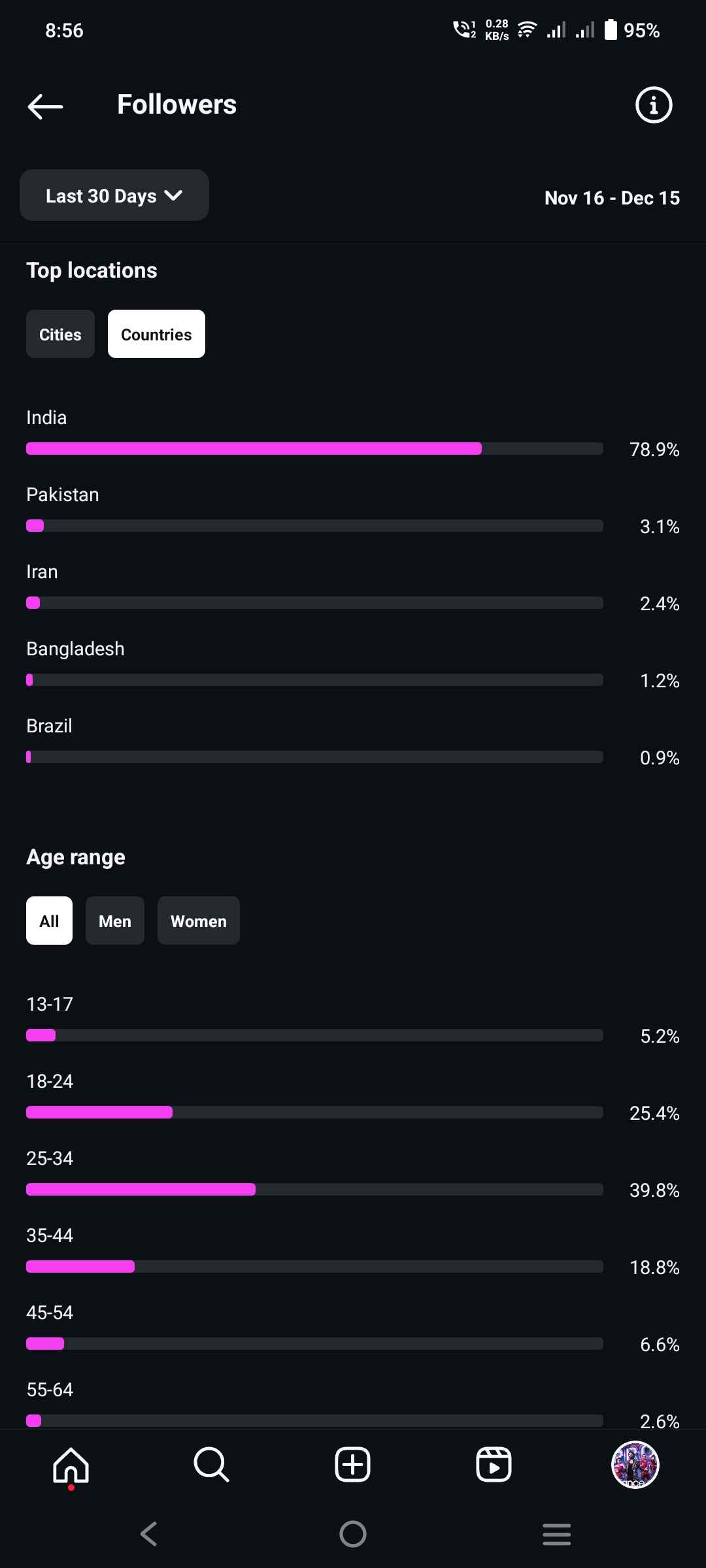Open the Reels icon
This screenshot has height=1568, width=706.
[x=494, y=1465]
